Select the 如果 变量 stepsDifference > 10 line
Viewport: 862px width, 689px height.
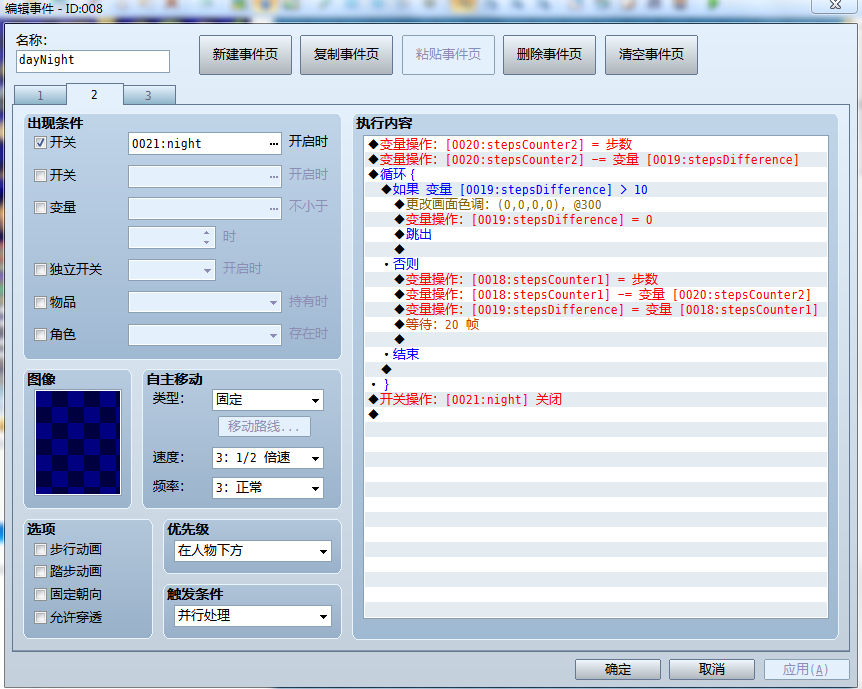(x=596, y=190)
